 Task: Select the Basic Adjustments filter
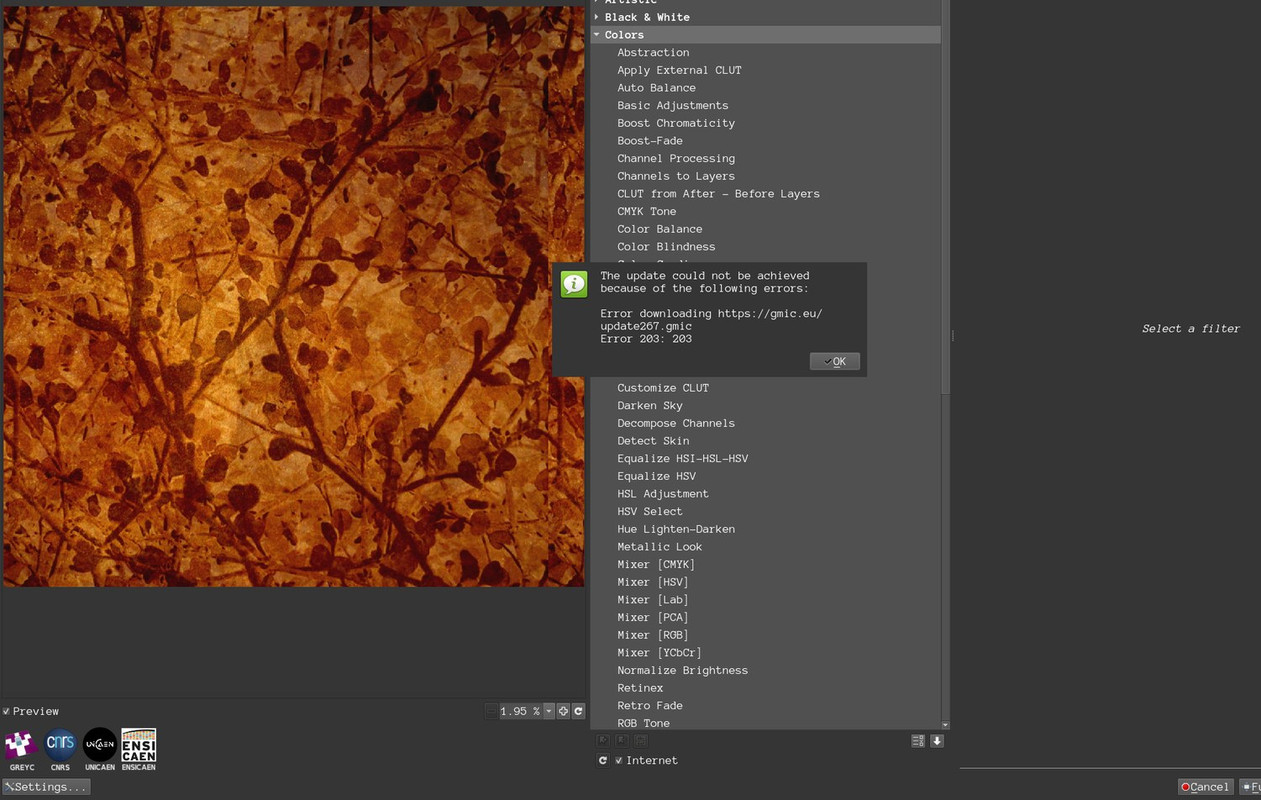pyautogui.click(x=672, y=105)
